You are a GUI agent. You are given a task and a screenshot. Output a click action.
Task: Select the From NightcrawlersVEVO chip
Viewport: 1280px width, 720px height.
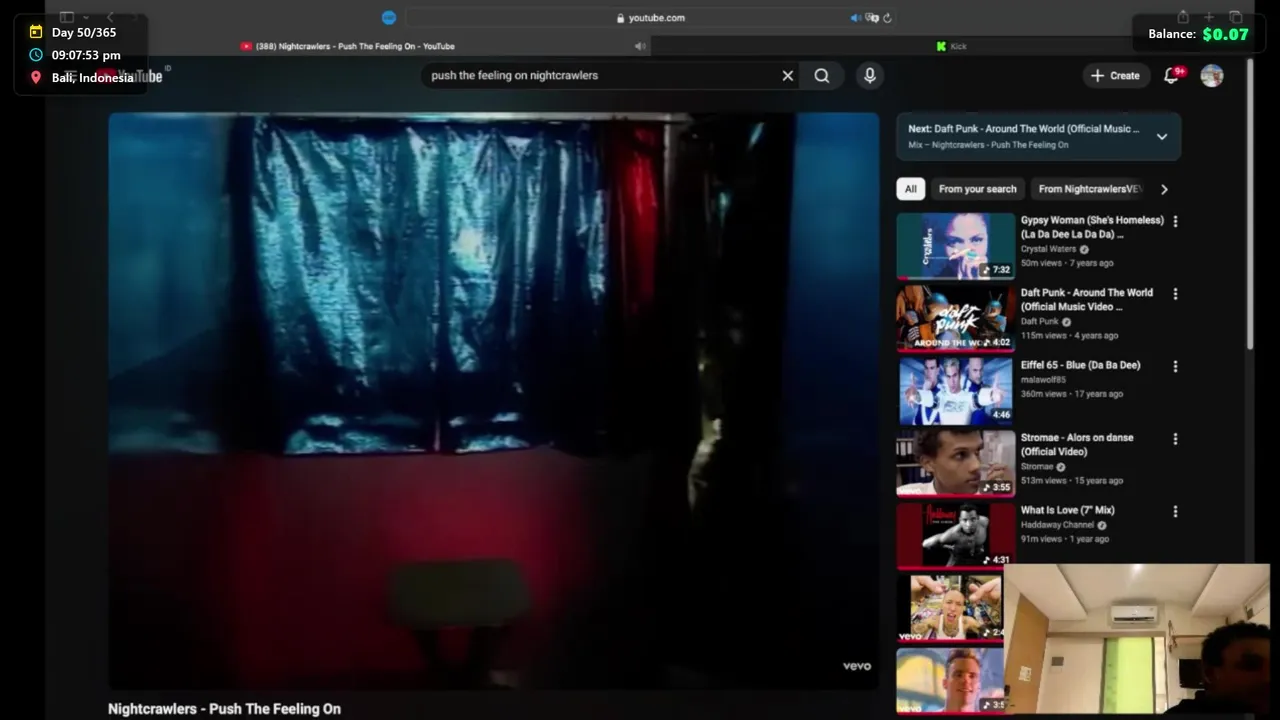pyautogui.click(x=1089, y=189)
